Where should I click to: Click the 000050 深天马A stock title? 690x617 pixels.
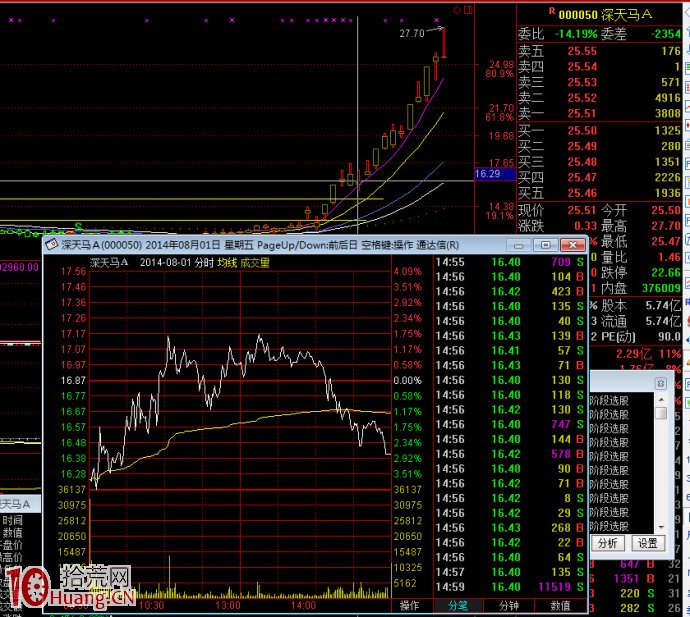tap(606, 15)
